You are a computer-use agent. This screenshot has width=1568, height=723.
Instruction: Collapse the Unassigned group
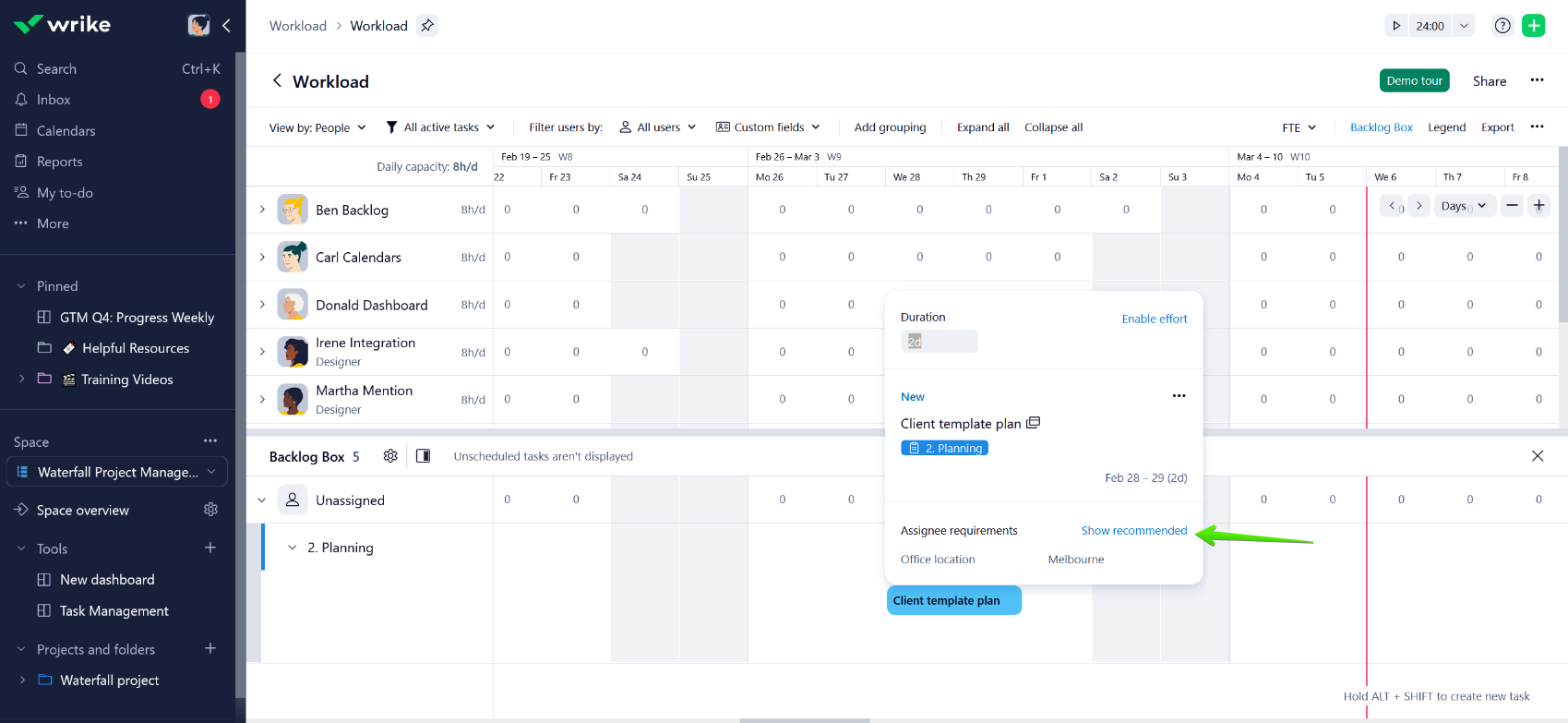point(262,500)
